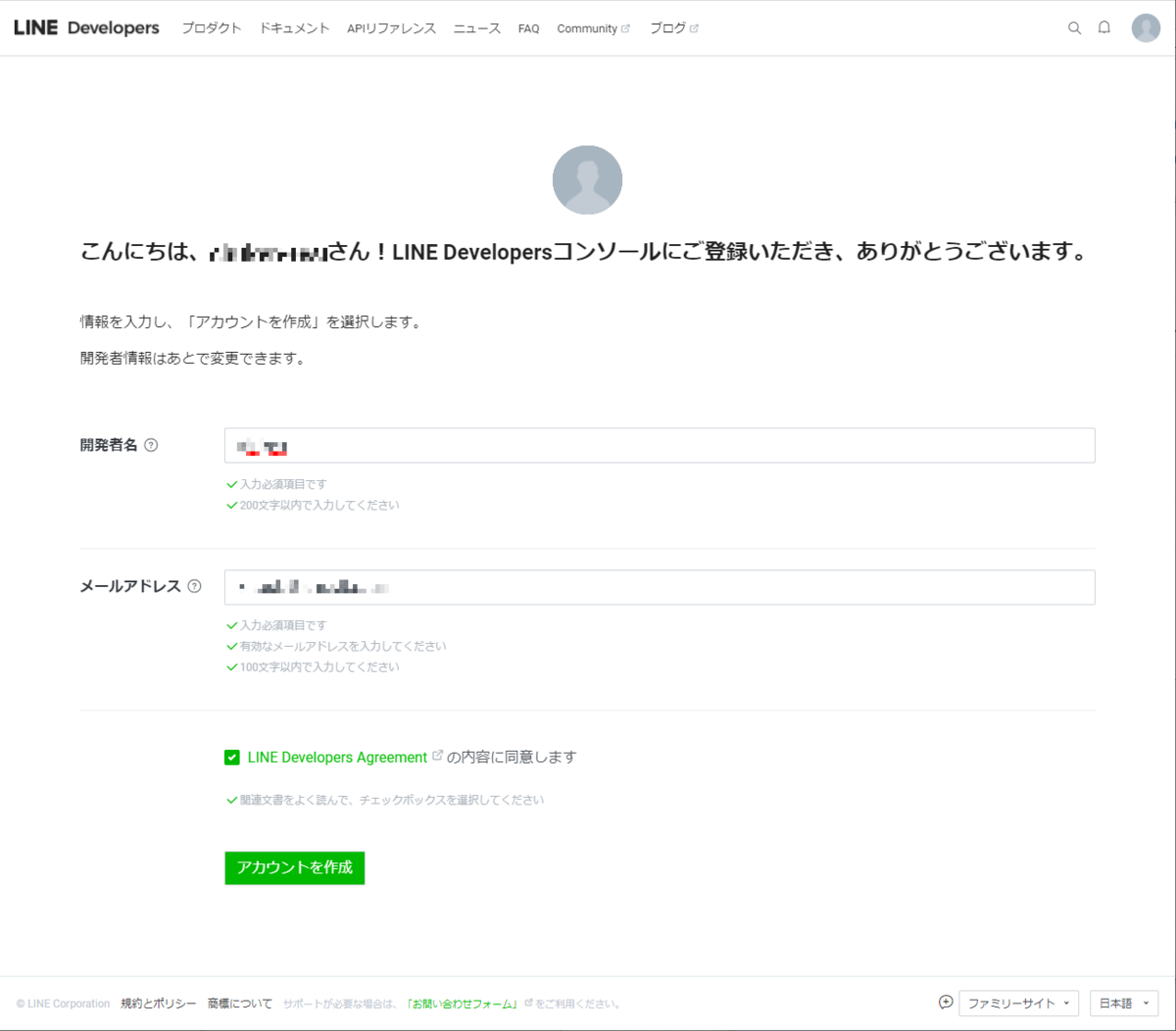Open the notifications bell icon
The image size is (1176, 1031).
[1104, 27]
